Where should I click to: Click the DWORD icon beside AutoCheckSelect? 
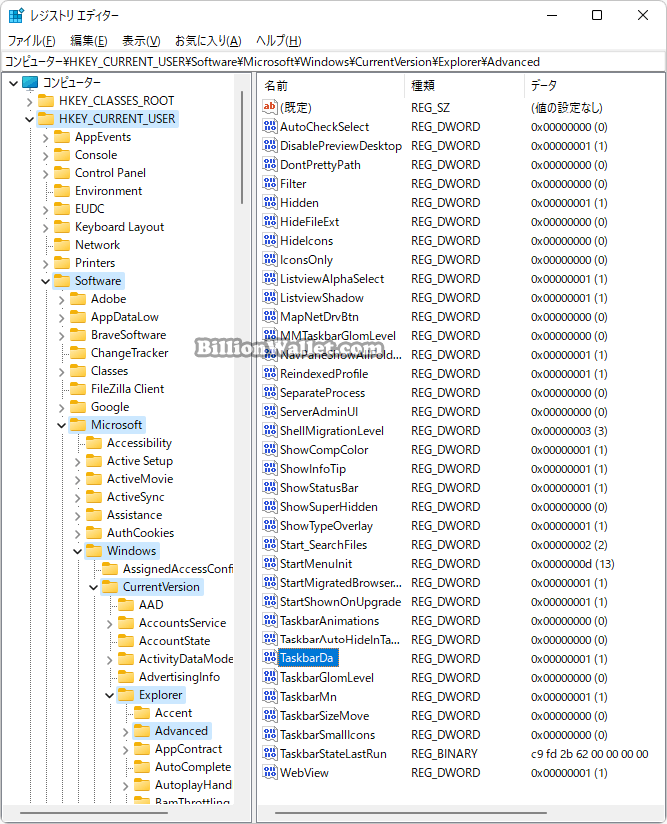(x=270, y=126)
